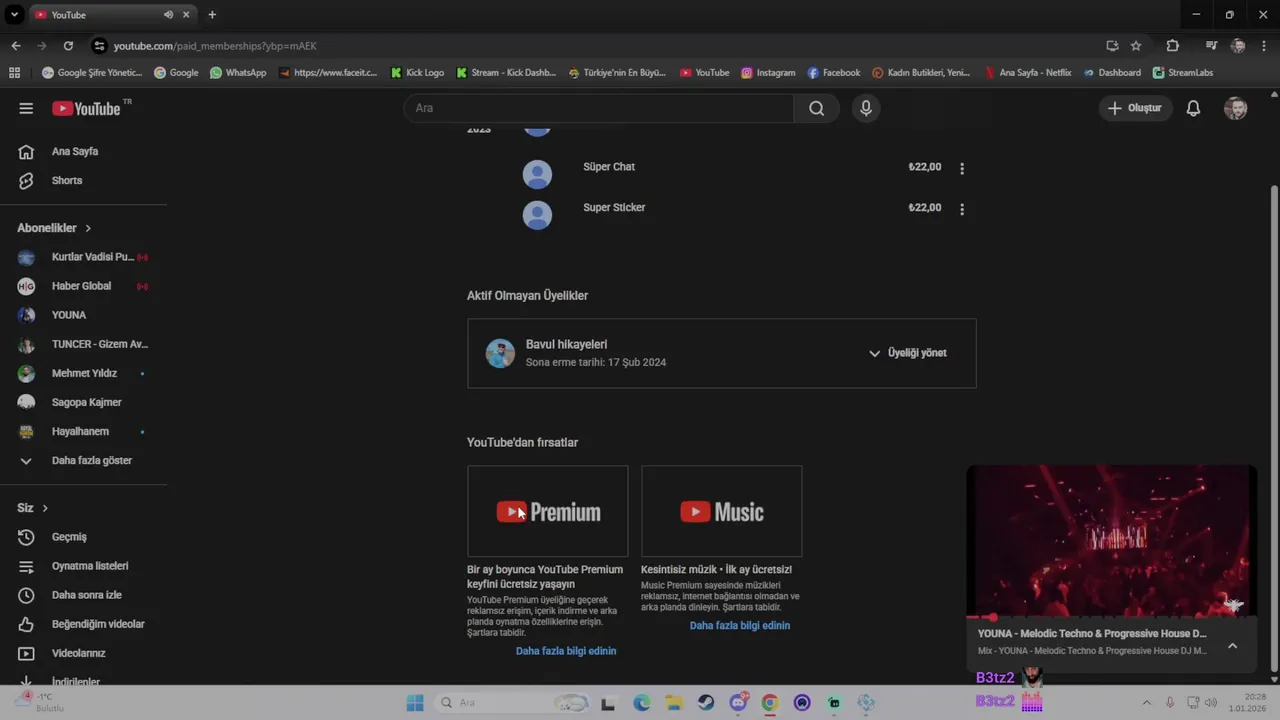Click the YouTube Music offer card
The width and height of the screenshot is (1280, 720).
coord(722,511)
